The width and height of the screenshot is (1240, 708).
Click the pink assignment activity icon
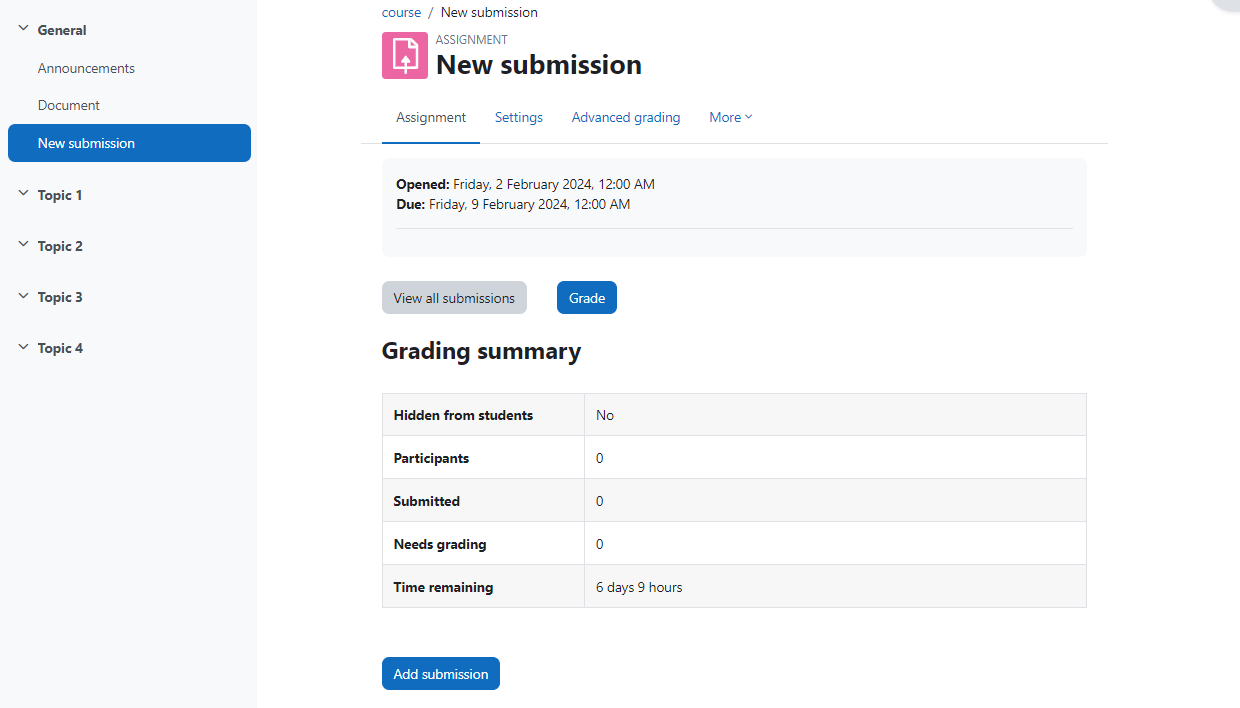pyautogui.click(x=404, y=55)
